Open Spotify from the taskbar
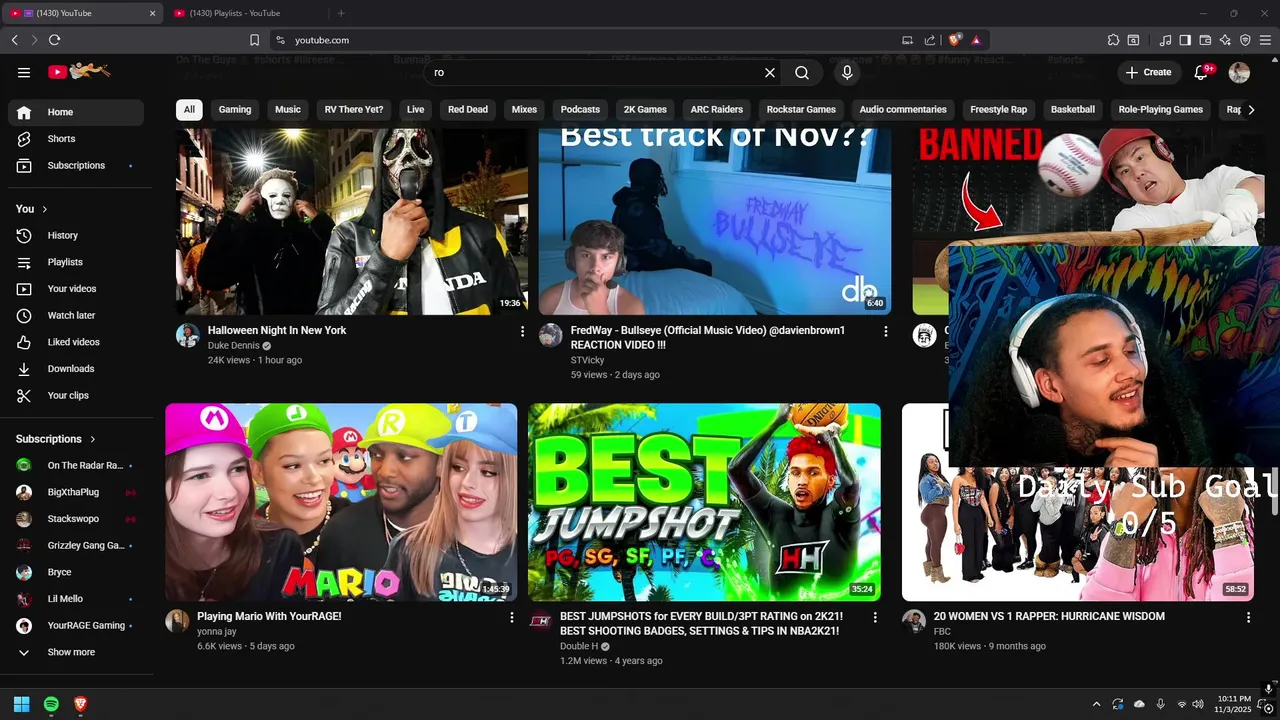Viewport: 1280px width, 720px height. (51, 704)
